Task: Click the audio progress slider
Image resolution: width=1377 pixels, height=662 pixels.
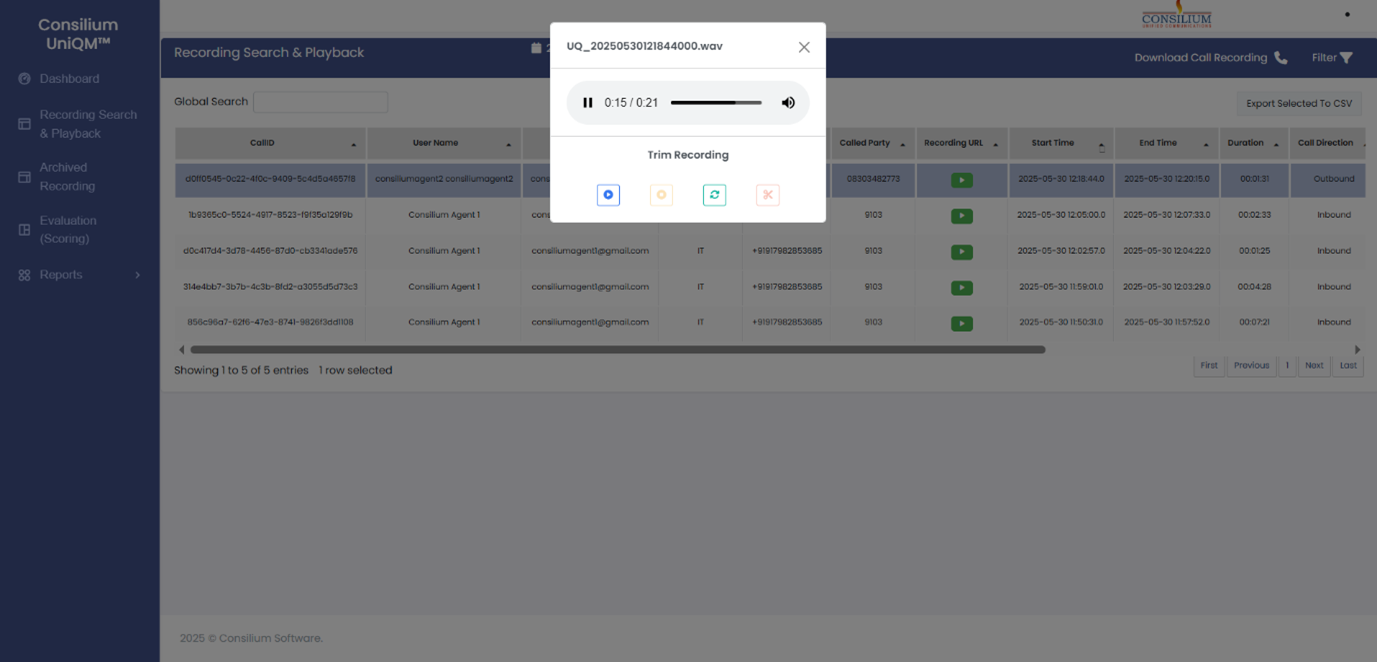Action: [x=715, y=103]
